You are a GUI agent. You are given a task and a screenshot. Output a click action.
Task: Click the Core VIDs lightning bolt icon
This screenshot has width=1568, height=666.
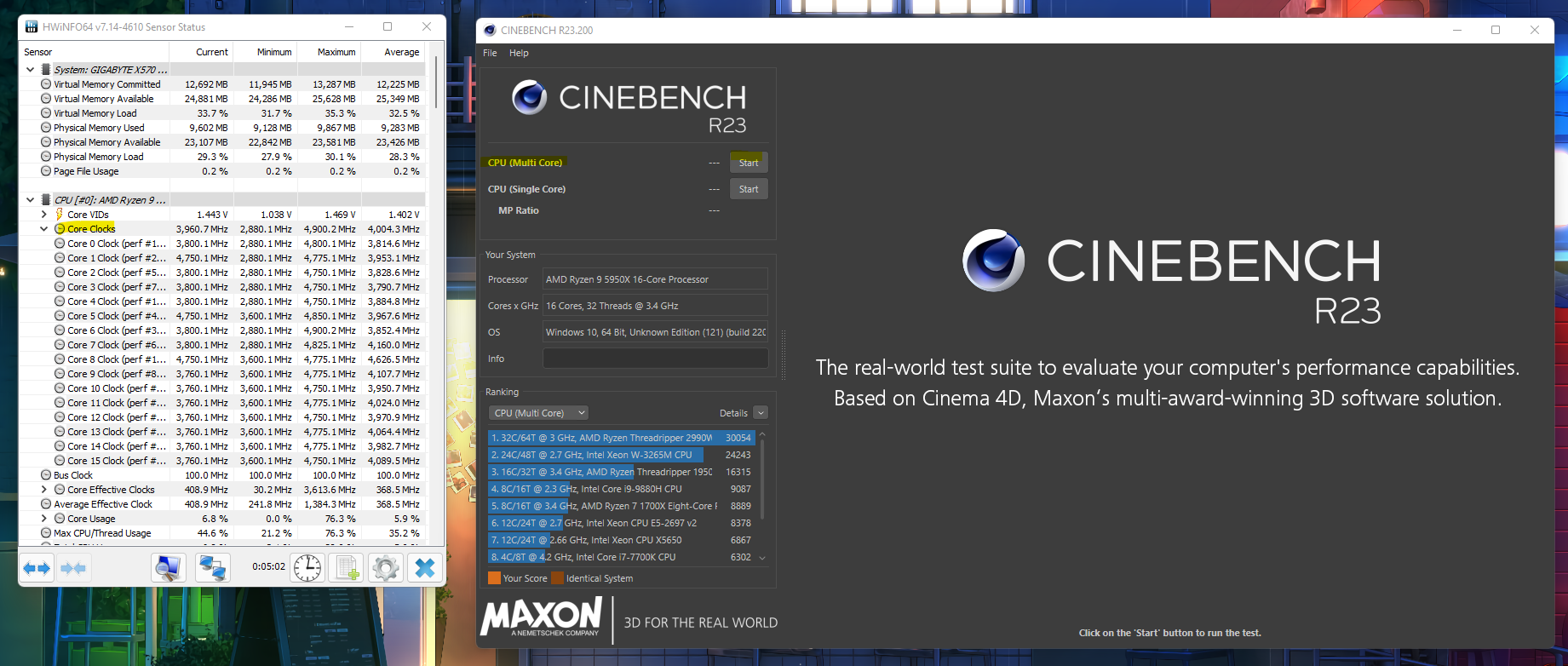[x=60, y=215]
